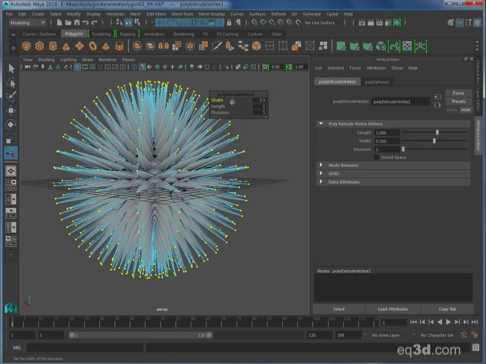
Task: Click the Presets button
Action: 458,101
